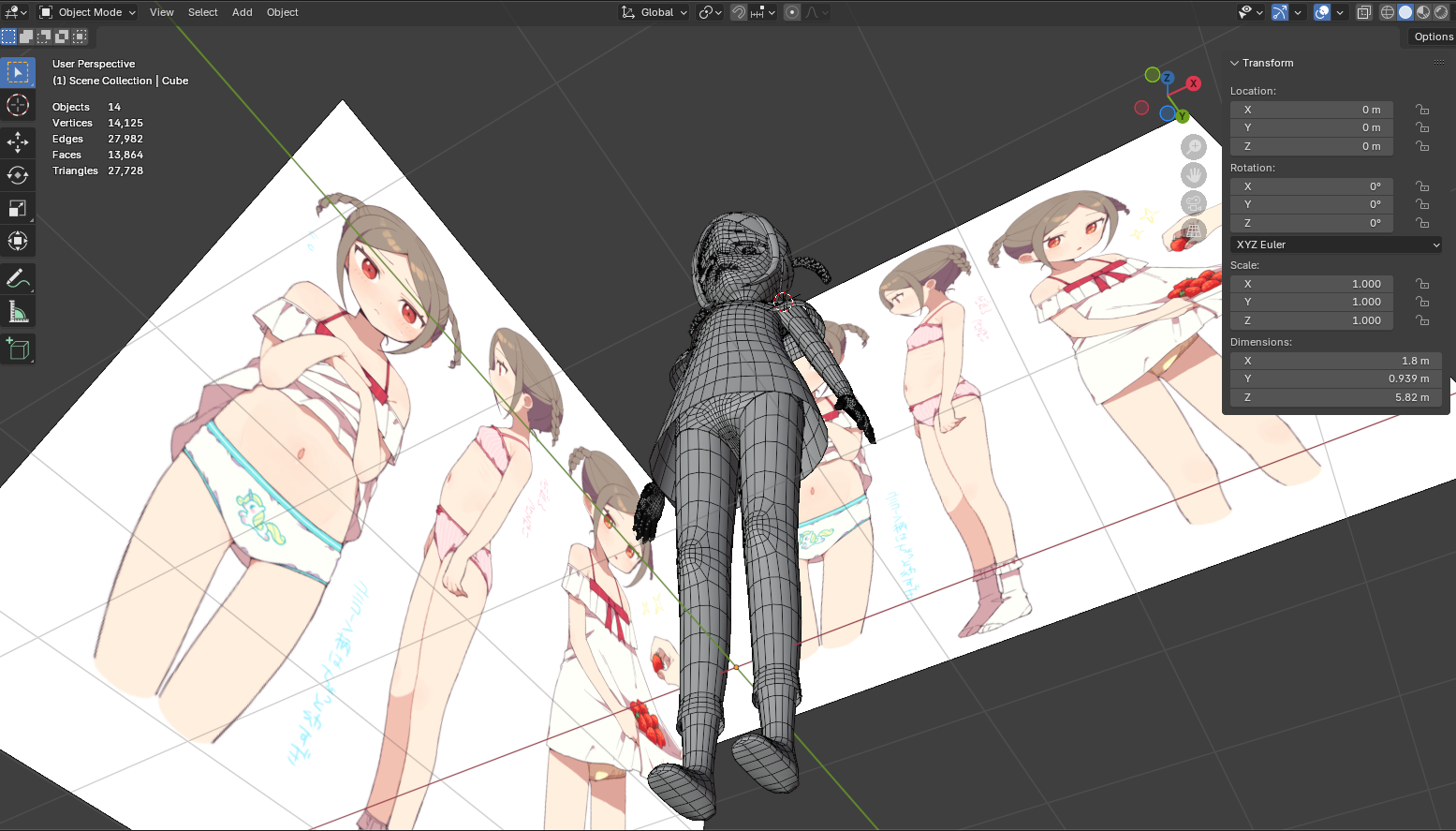This screenshot has height=831, width=1456.
Task: Switch to solid viewport shading
Action: (x=1405, y=12)
